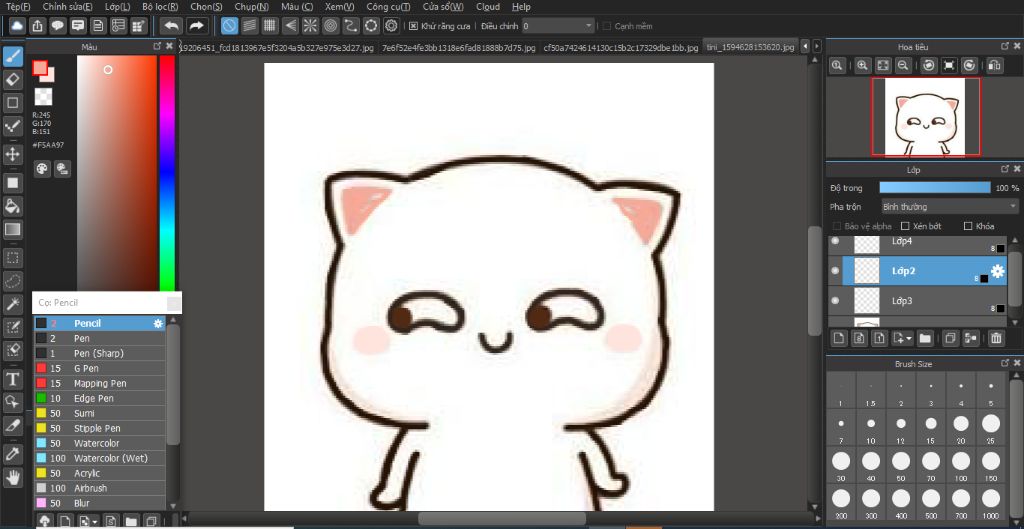
Task: Hide the Lớp2 layer
Action: click(x=835, y=270)
